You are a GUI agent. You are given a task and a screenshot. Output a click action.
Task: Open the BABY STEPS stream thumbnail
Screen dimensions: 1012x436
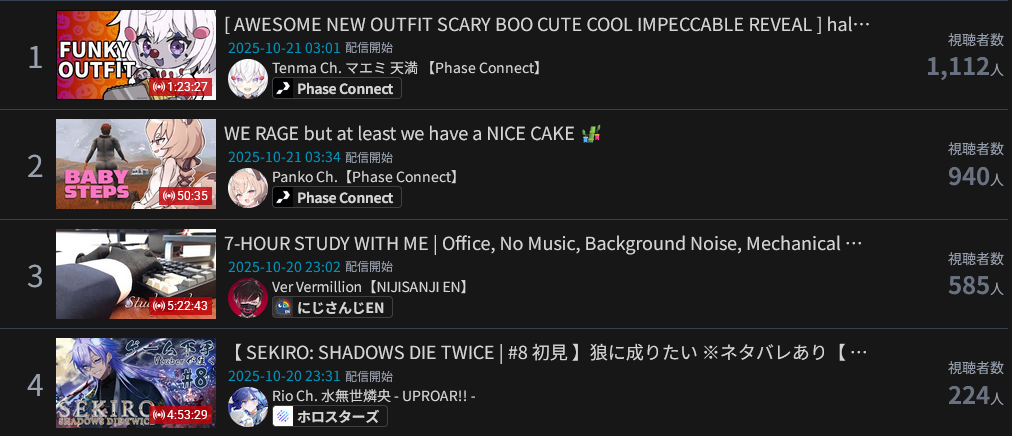coord(136,164)
